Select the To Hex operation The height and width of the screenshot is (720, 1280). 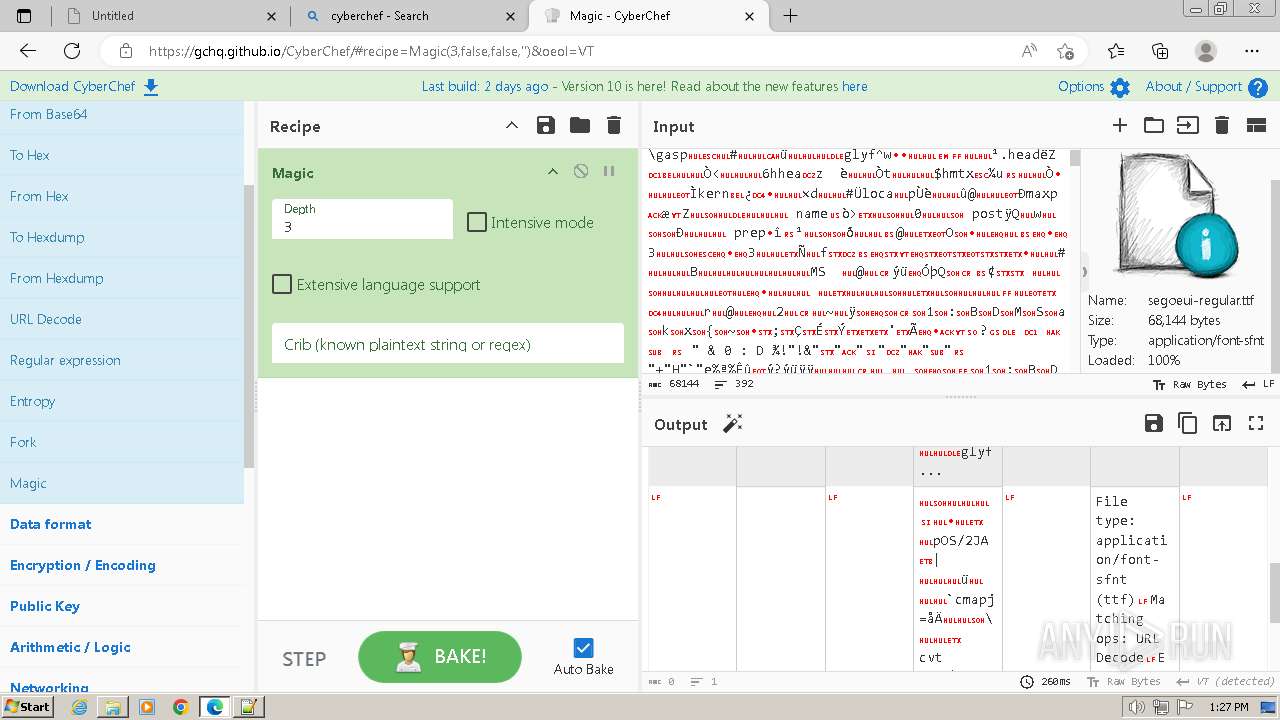pos(122,155)
